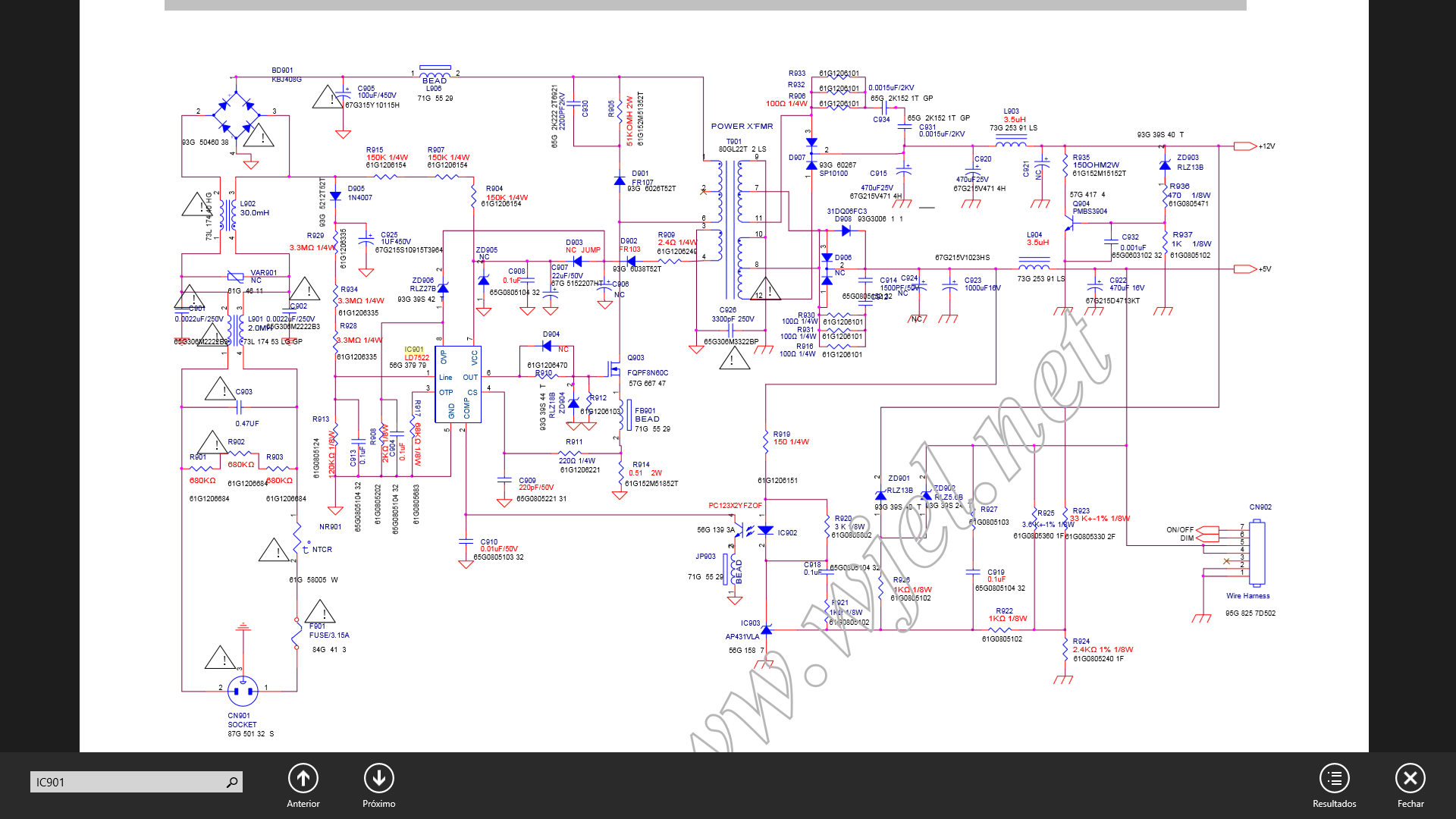1456x819 pixels.
Task: Click the POWER X'FMR transformer label
Action: click(742, 127)
